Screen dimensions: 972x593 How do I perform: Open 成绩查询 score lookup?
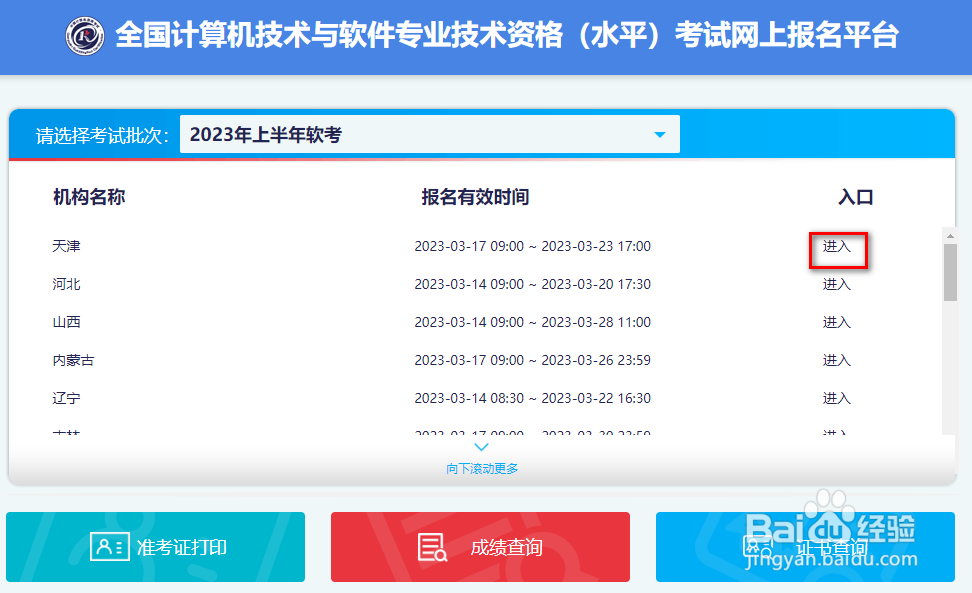pyautogui.click(x=480, y=547)
